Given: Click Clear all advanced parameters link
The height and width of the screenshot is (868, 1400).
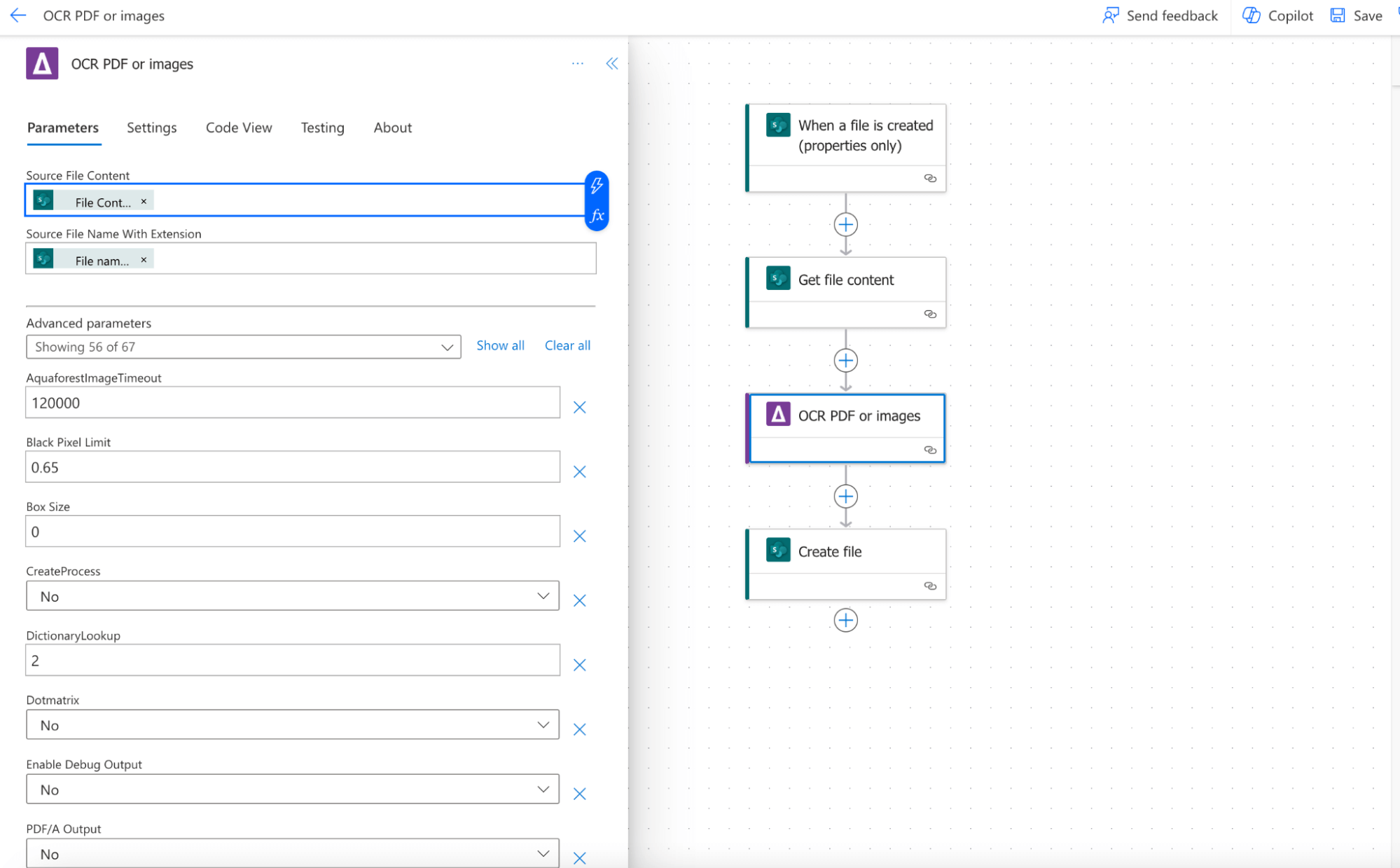Looking at the screenshot, I should [567, 345].
